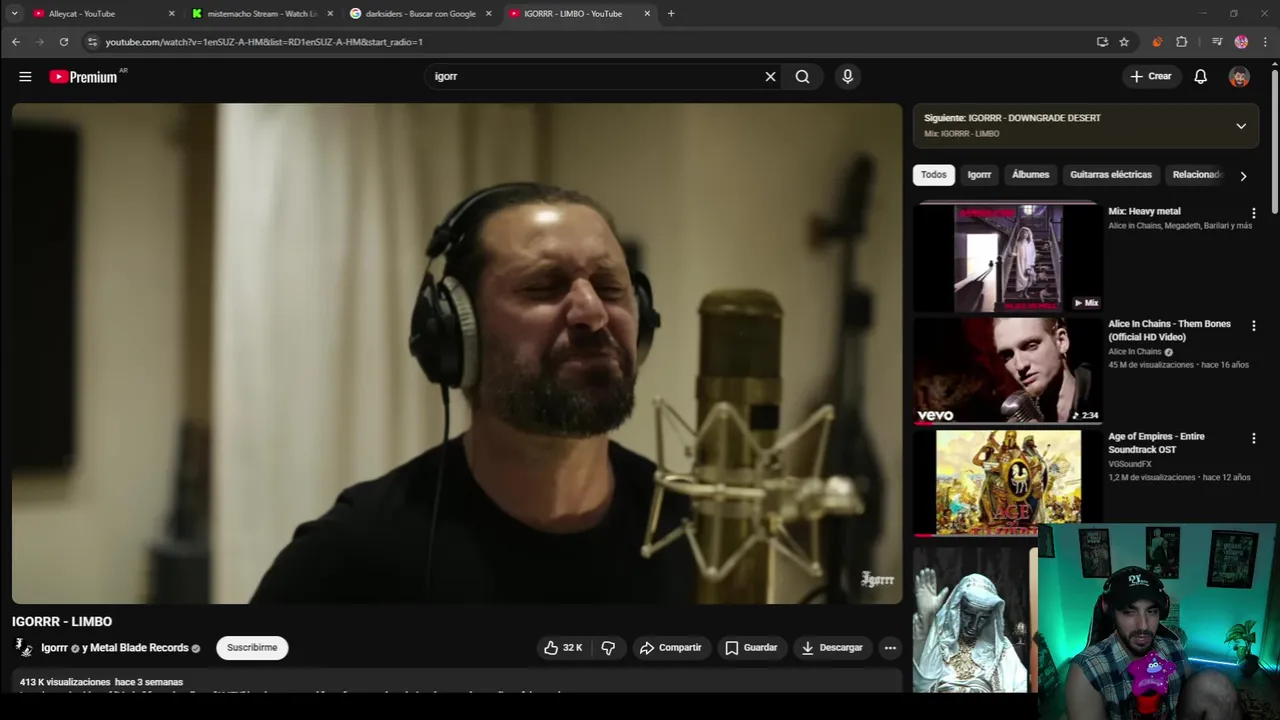Open site information icon in address bar
The image size is (1280, 720).
(x=92, y=42)
